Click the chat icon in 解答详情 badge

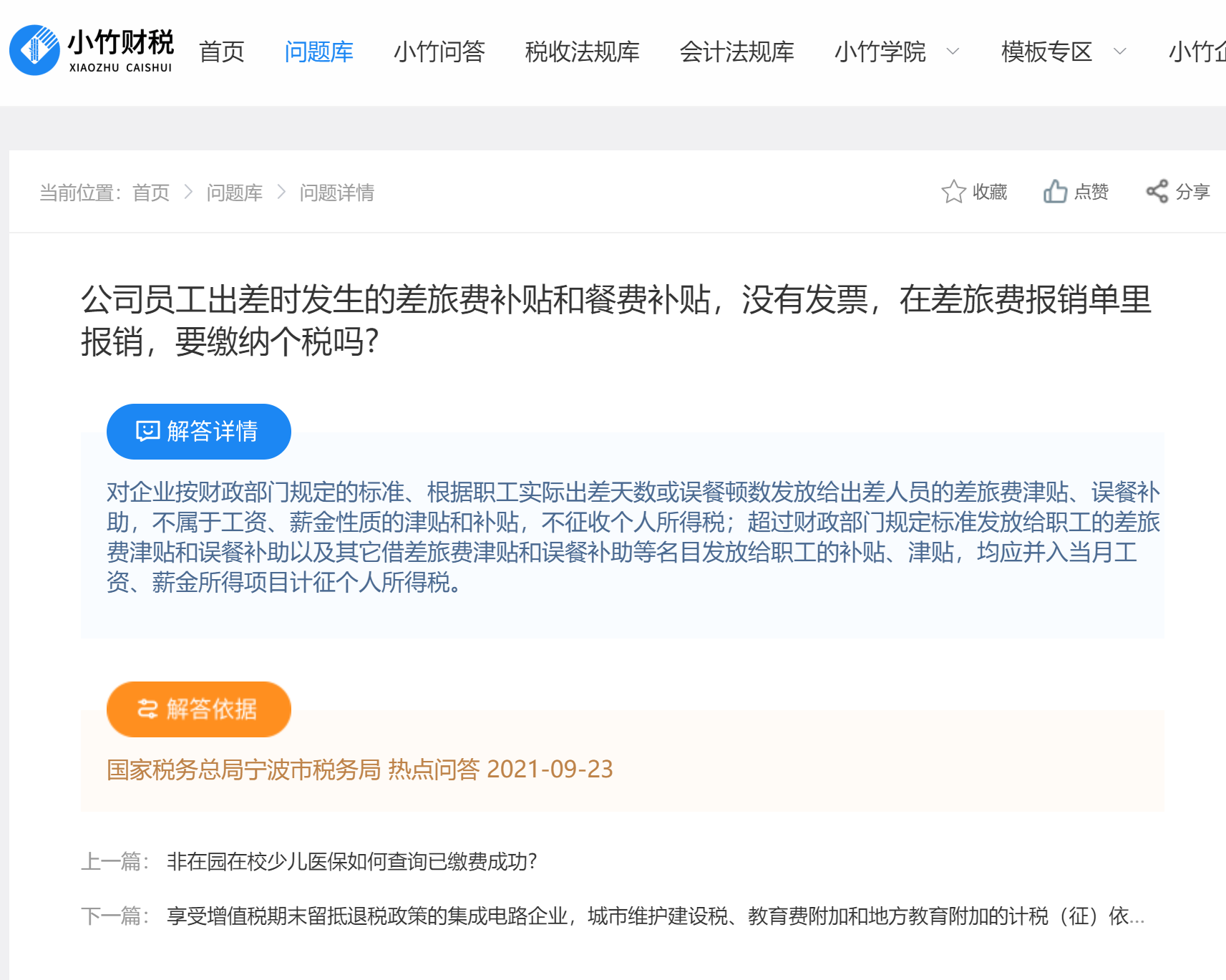(x=148, y=432)
